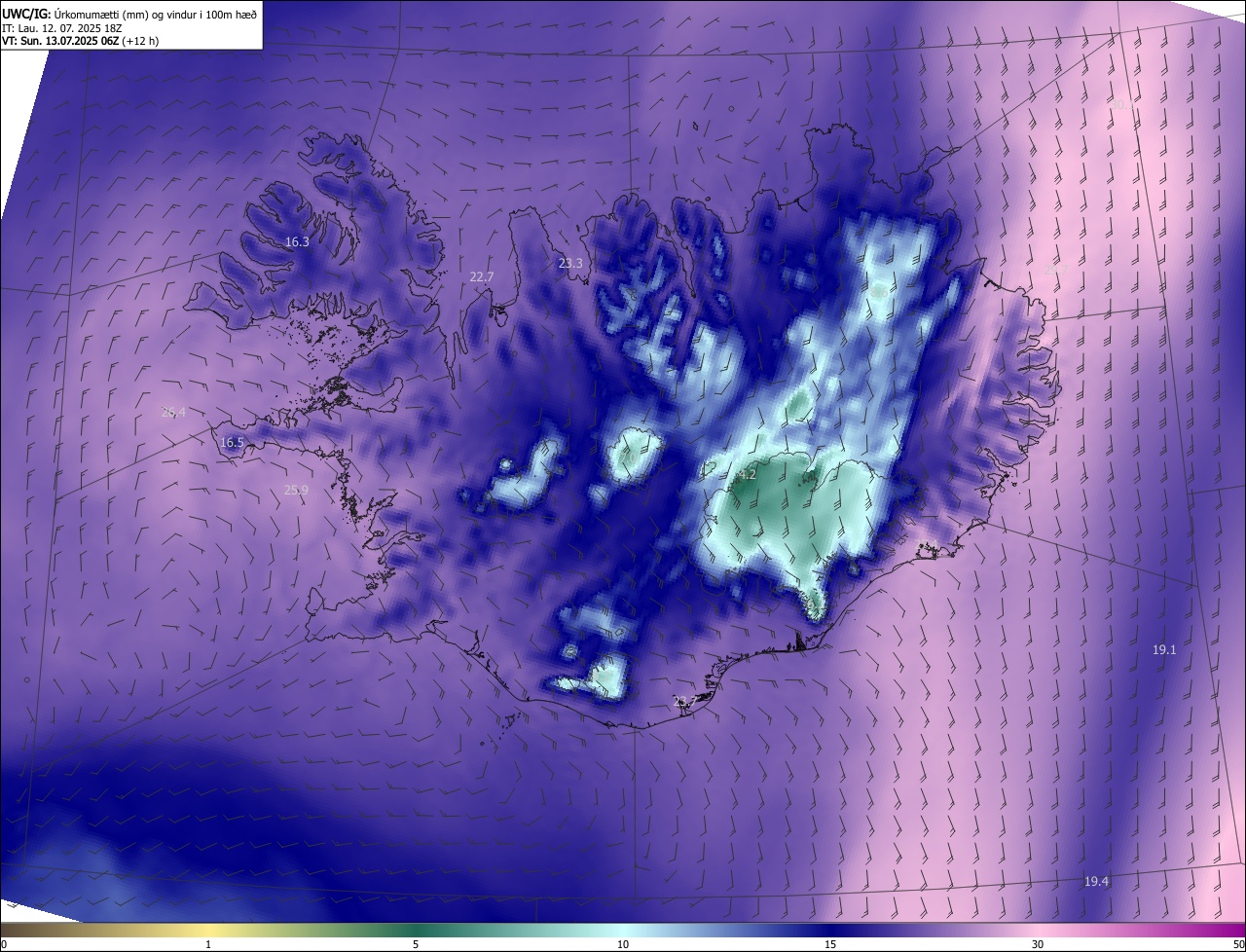Click the colour scale tick labelled "50"
Viewport: 1246px width, 952px height.
tap(1238, 944)
